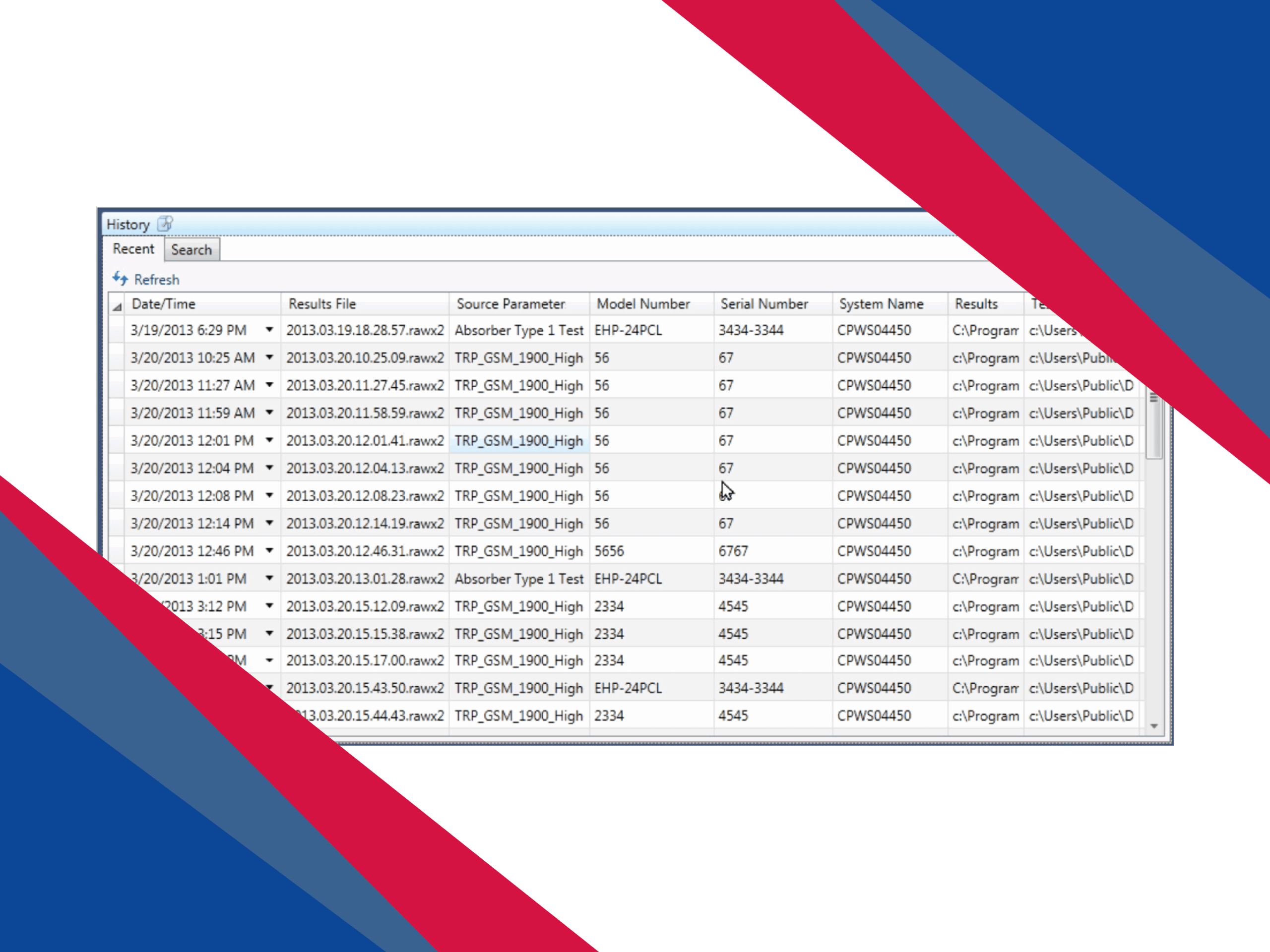Screen dimensions: 1270x952
Task: Click the blue Refresh arrows icon
Action: tap(120, 279)
